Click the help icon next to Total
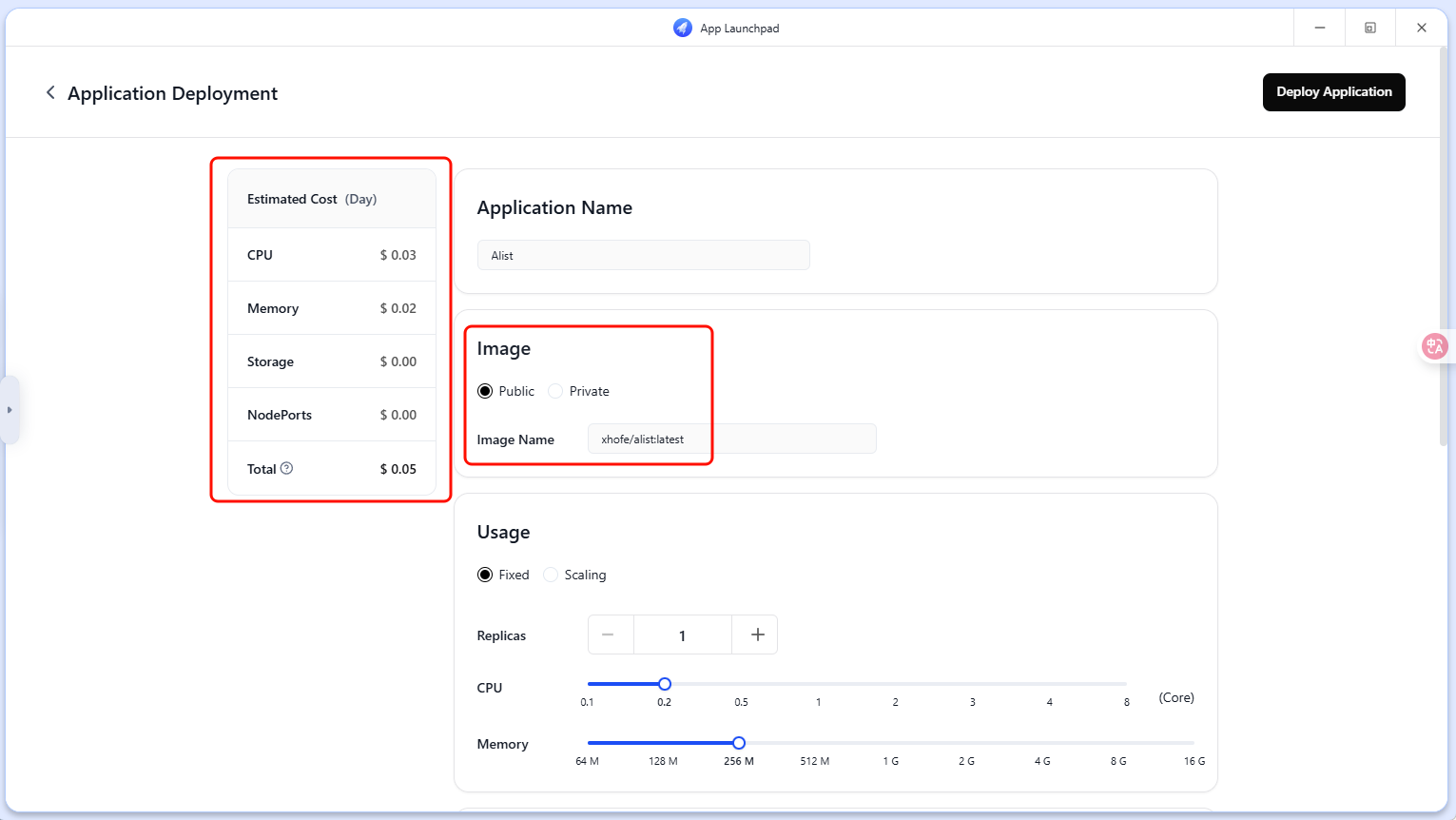 [x=286, y=468]
